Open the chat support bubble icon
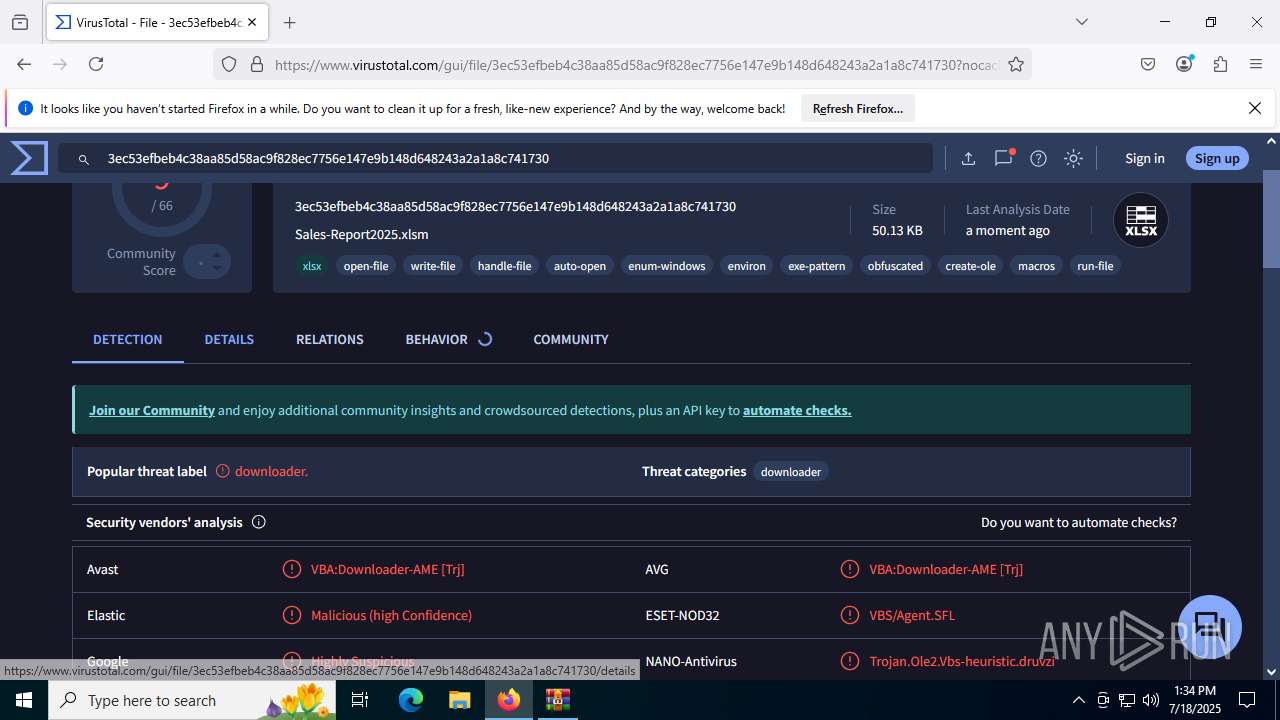1280x720 pixels. pos(1210,626)
